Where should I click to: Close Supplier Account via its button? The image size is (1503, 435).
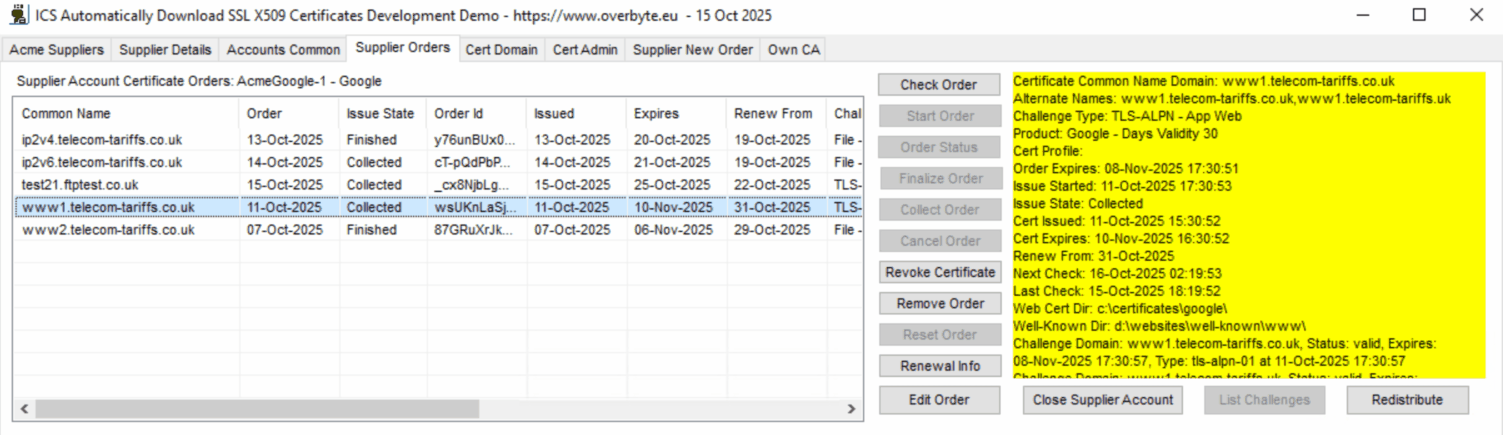(1103, 400)
